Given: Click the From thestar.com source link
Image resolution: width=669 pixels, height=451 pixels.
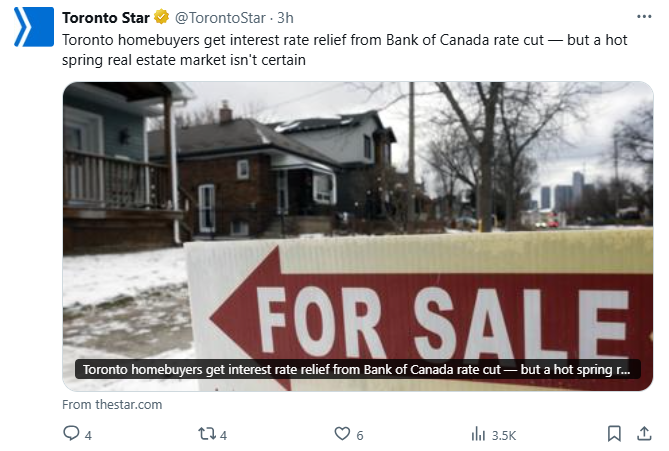Looking at the screenshot, I should tap(111, 404).
